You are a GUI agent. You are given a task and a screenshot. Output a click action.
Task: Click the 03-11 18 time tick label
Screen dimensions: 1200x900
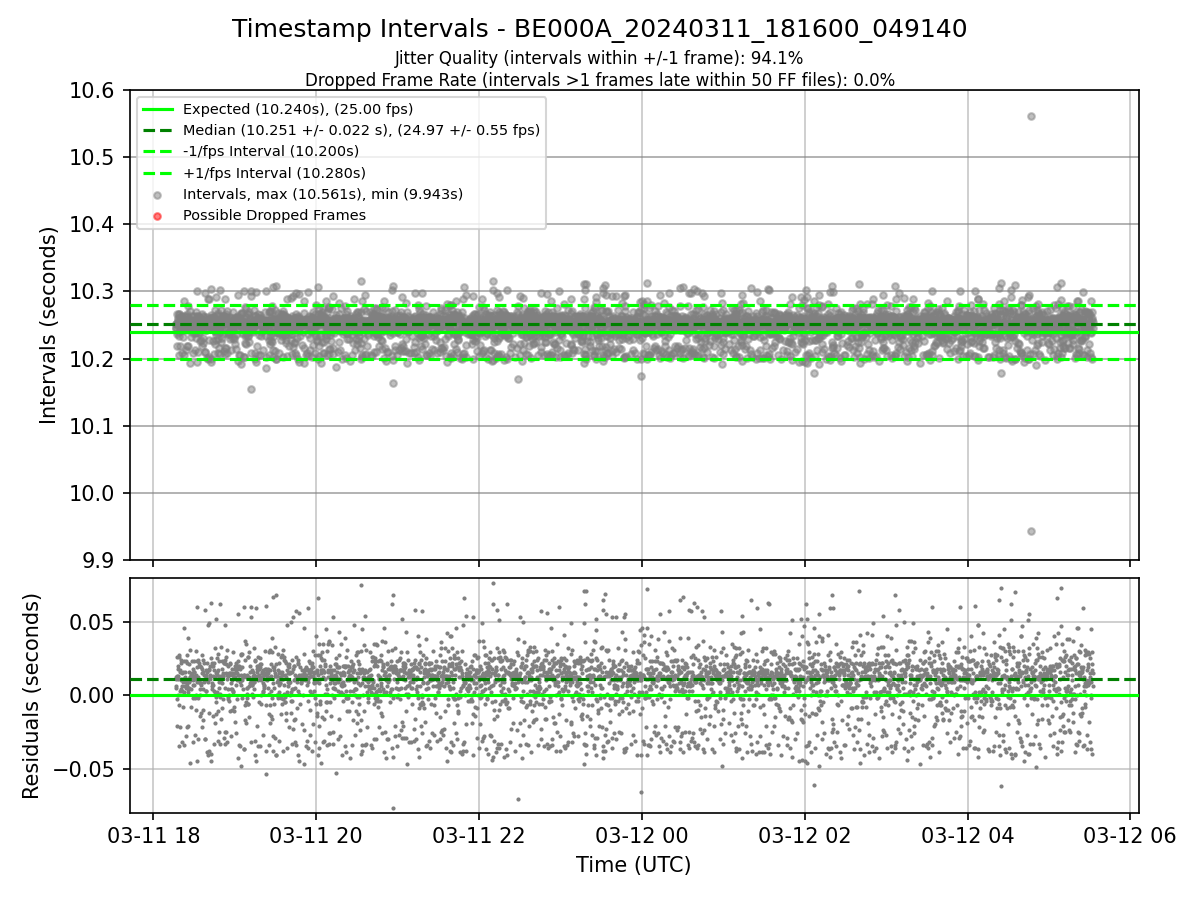(x=153, y=835)
